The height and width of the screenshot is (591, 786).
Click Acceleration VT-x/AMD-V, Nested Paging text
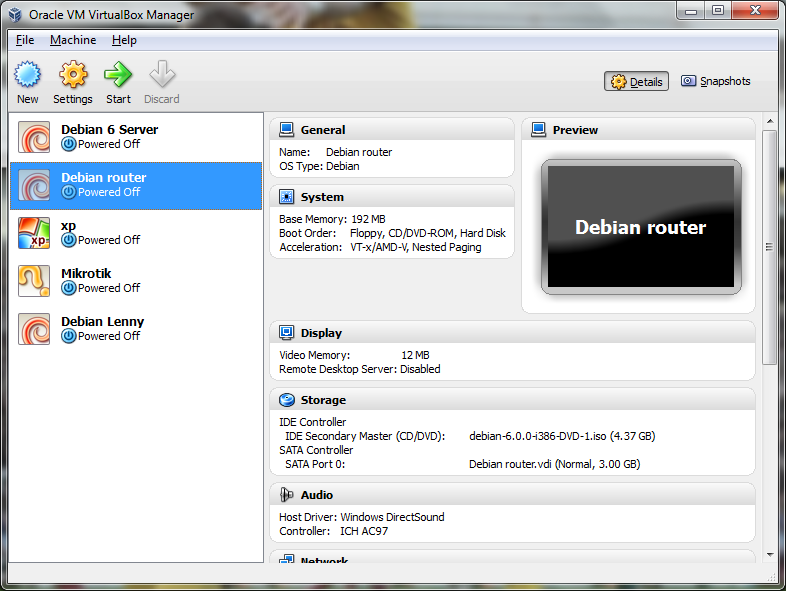416,247
